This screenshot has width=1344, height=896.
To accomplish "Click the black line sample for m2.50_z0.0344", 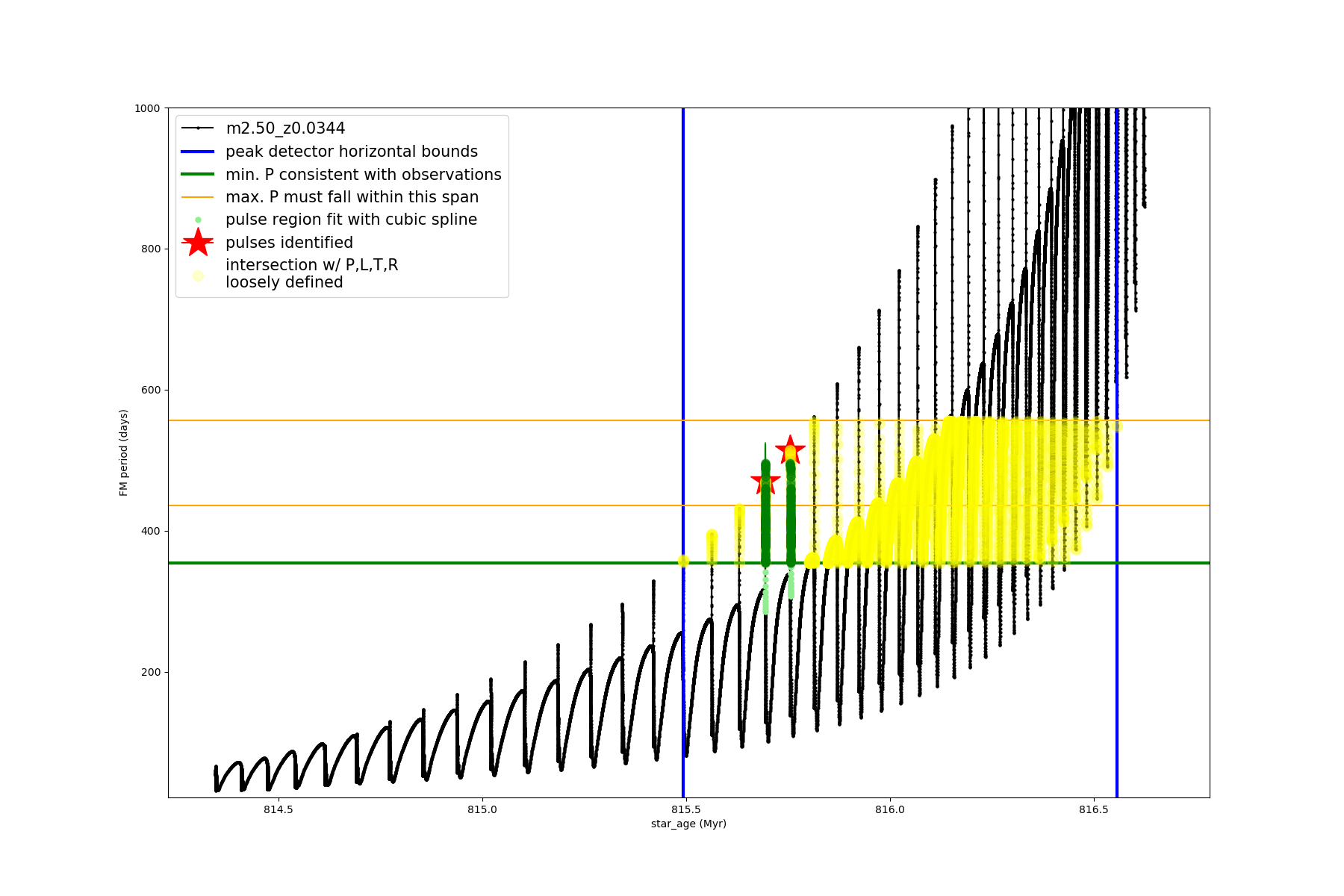I will point(198,128).
